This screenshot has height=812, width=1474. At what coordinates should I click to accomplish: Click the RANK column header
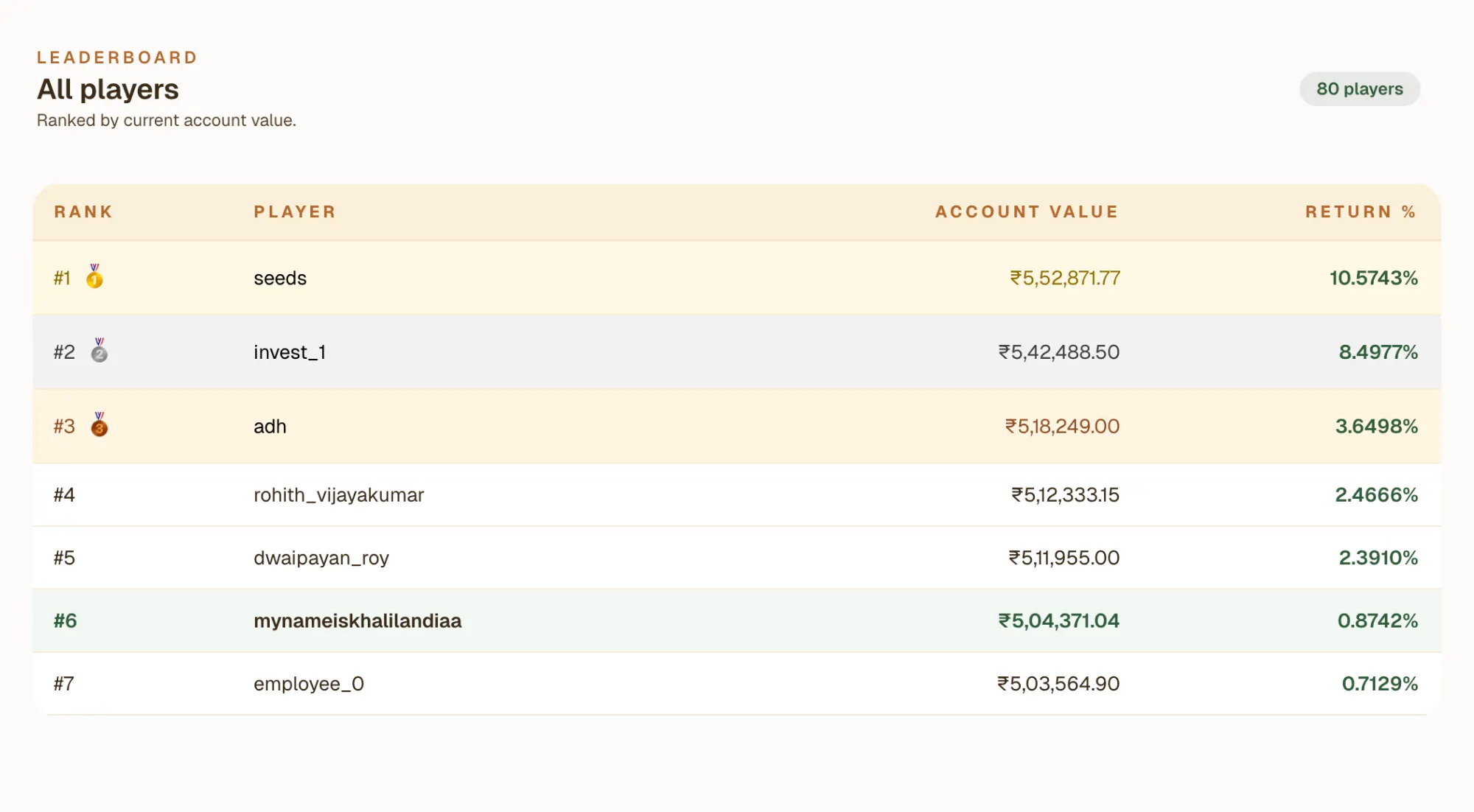pos(83,212)
